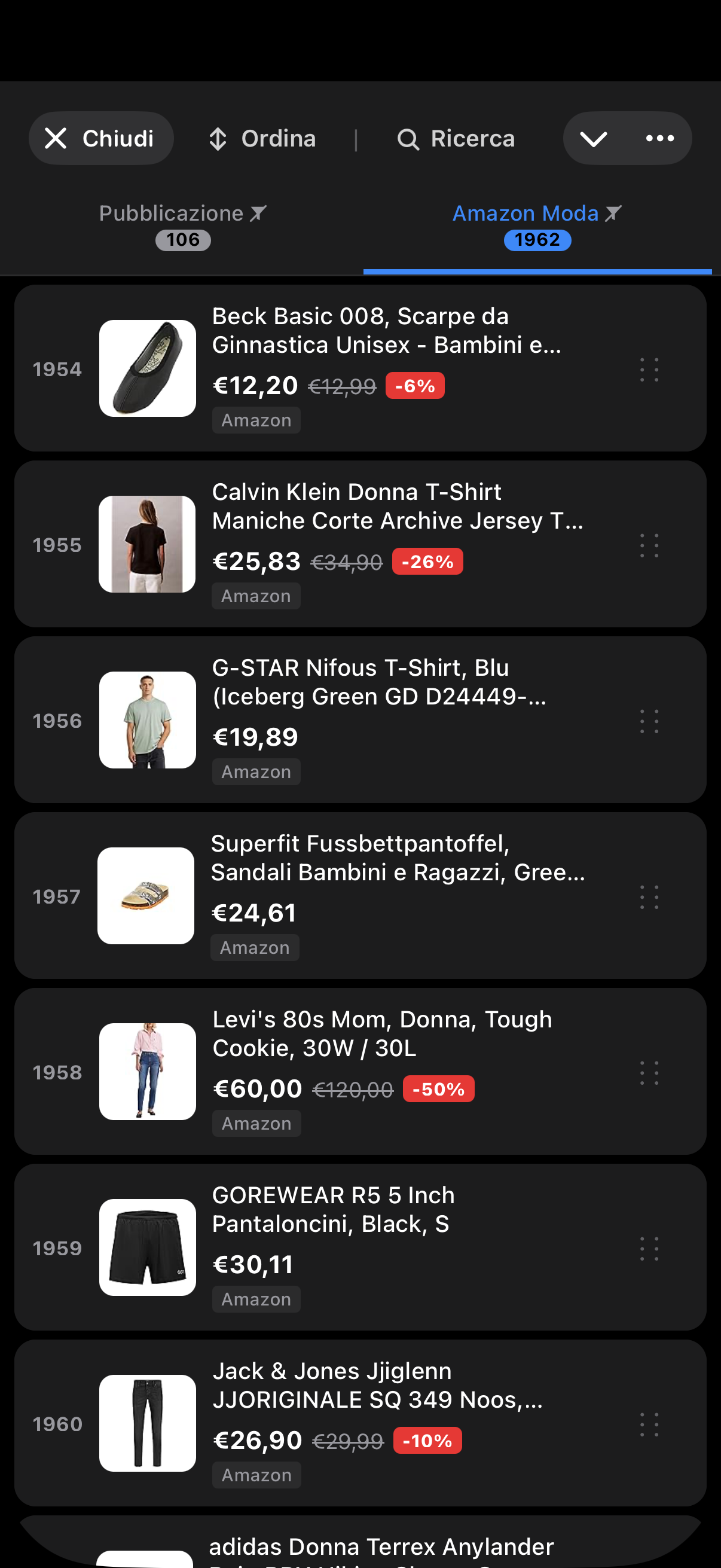Open the three-dot more options menu

coord(659,139)
